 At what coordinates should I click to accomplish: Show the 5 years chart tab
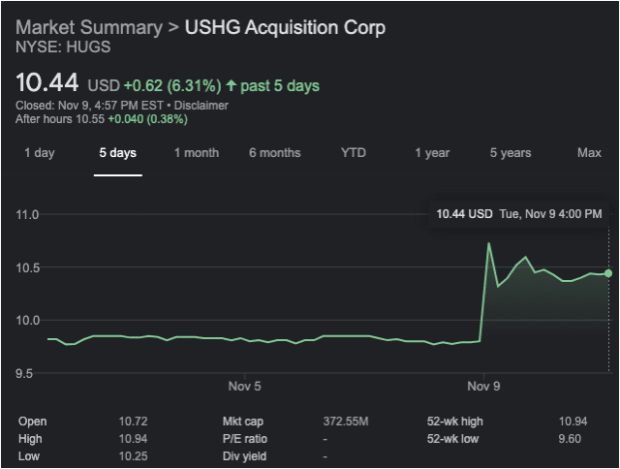tap(510, 153)
